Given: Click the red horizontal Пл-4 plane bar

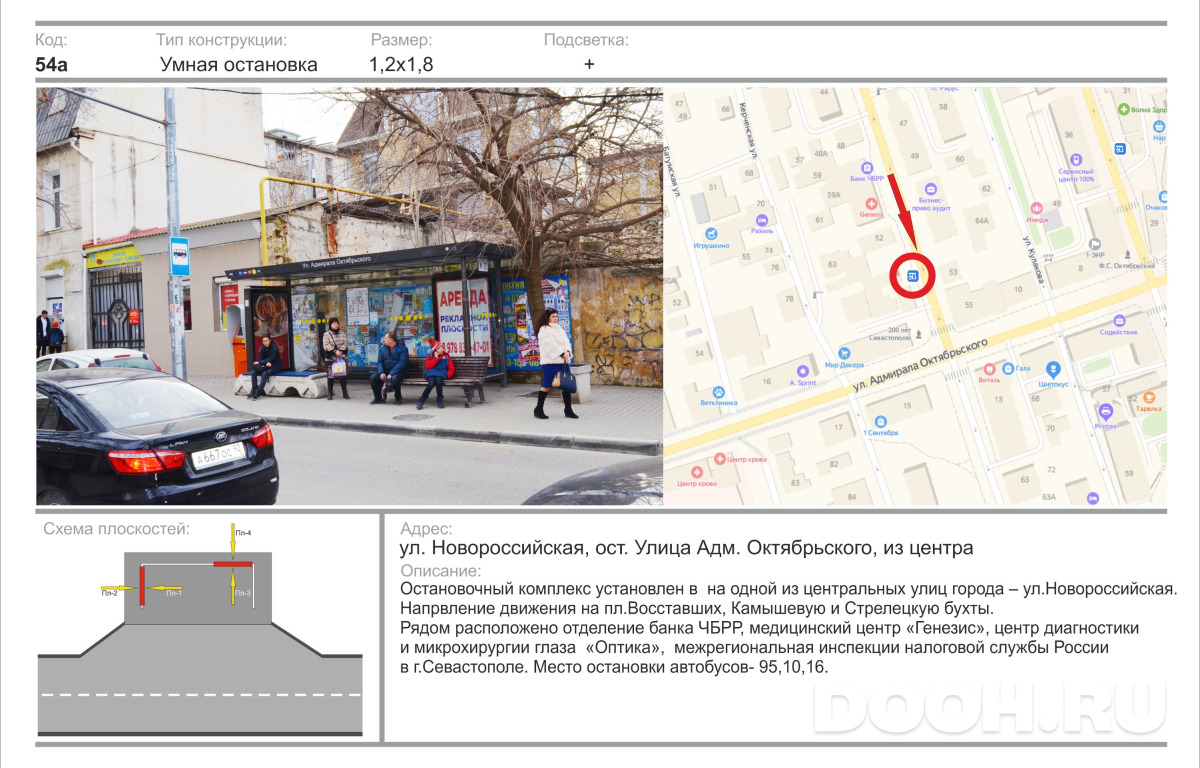Looking at the screenshot, I should [x=232, y=565].
